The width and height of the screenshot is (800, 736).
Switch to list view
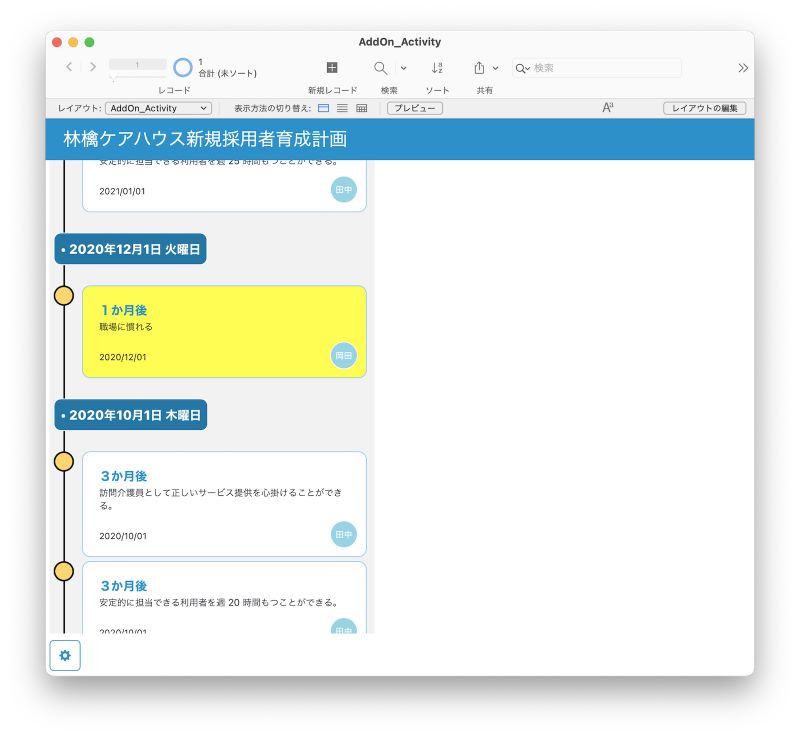pyautogui.click(x=342, y=108)
